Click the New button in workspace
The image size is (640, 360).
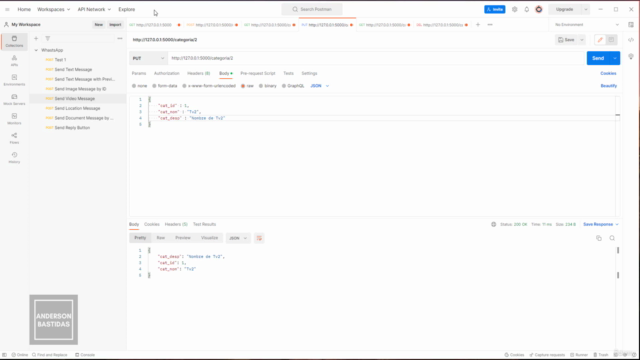coord(99,24)
